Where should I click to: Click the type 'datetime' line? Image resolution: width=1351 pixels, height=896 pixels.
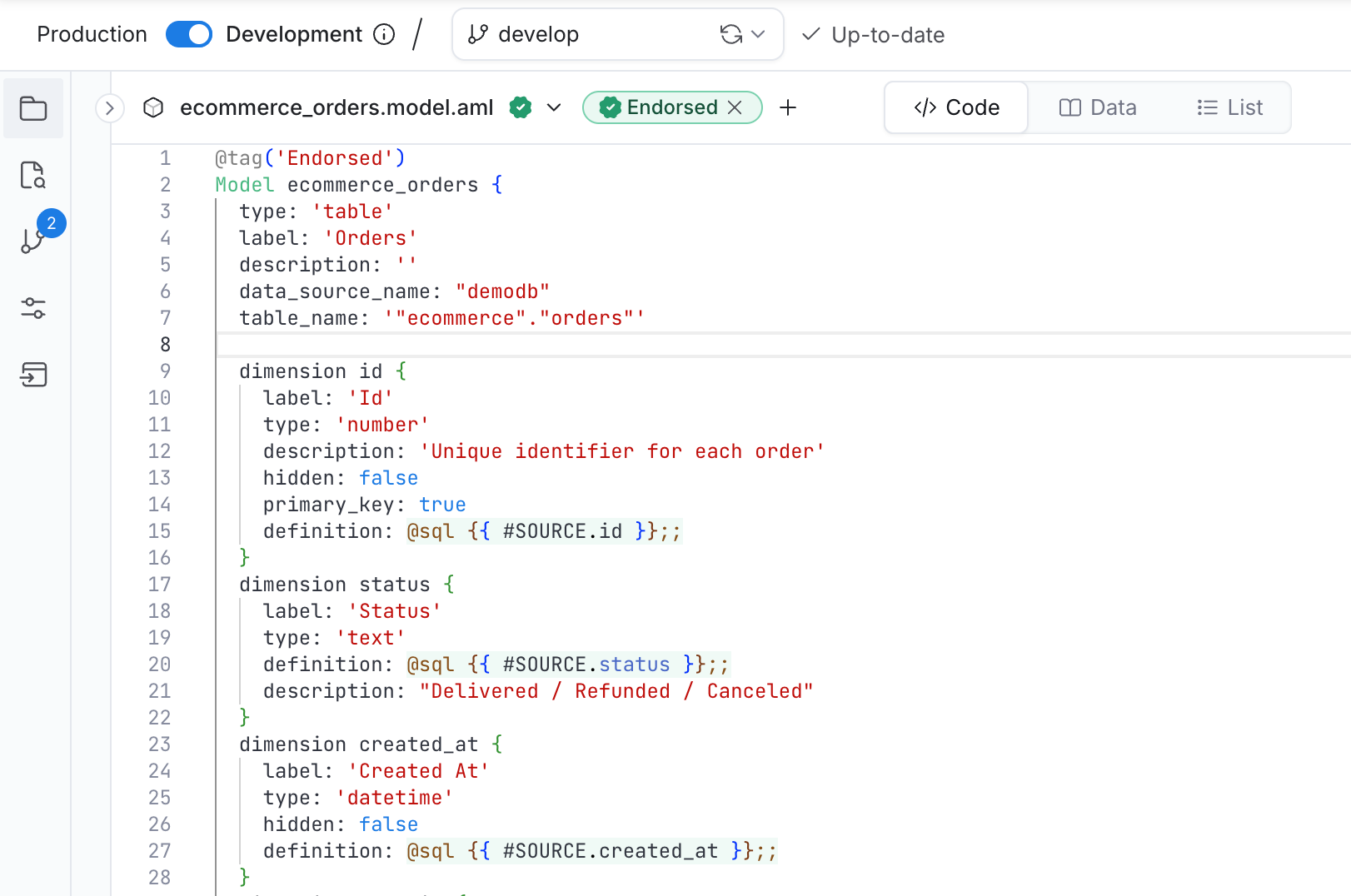(359, 798)
